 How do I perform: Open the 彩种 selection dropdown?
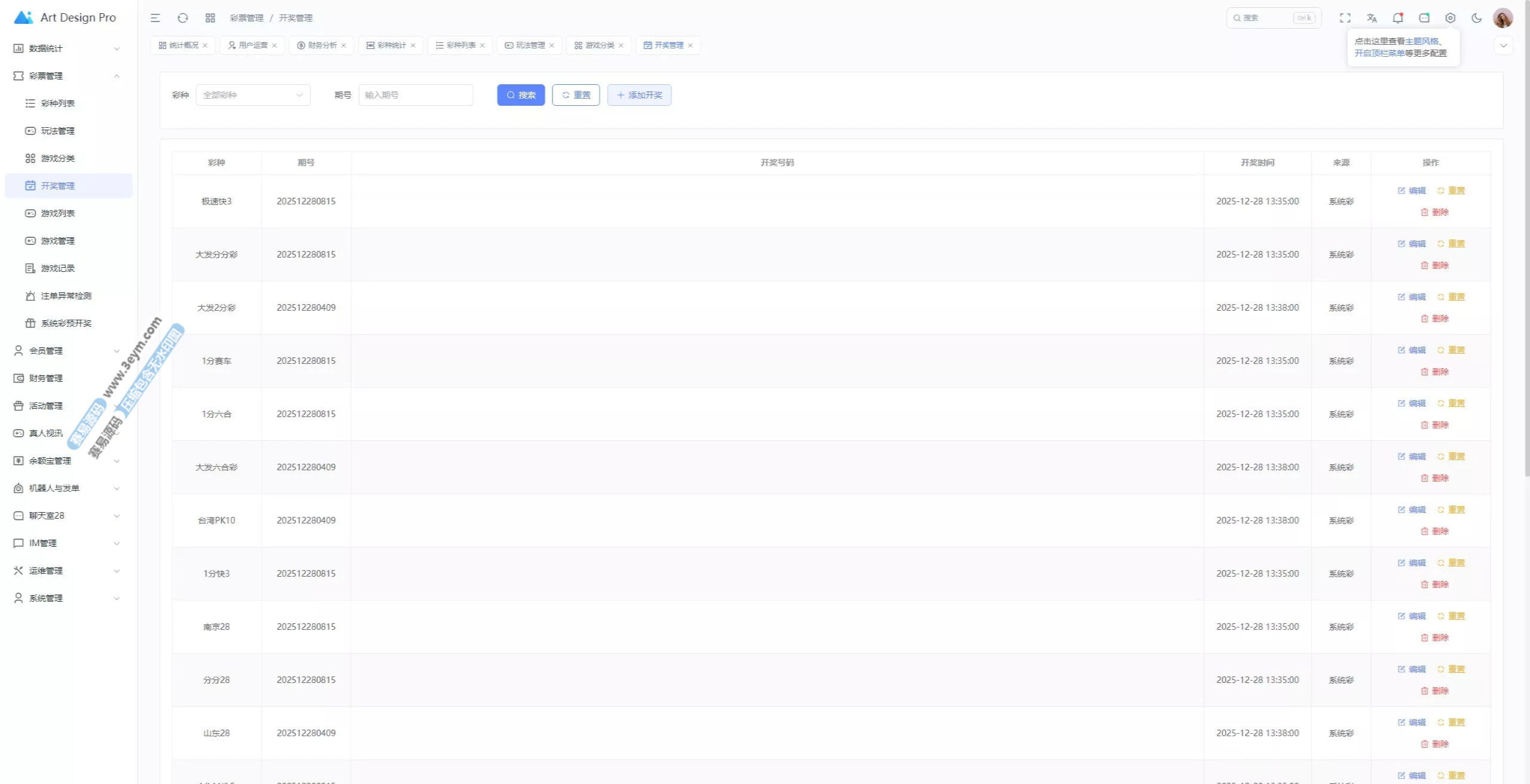pyautogui.click(x=253, y=95)
